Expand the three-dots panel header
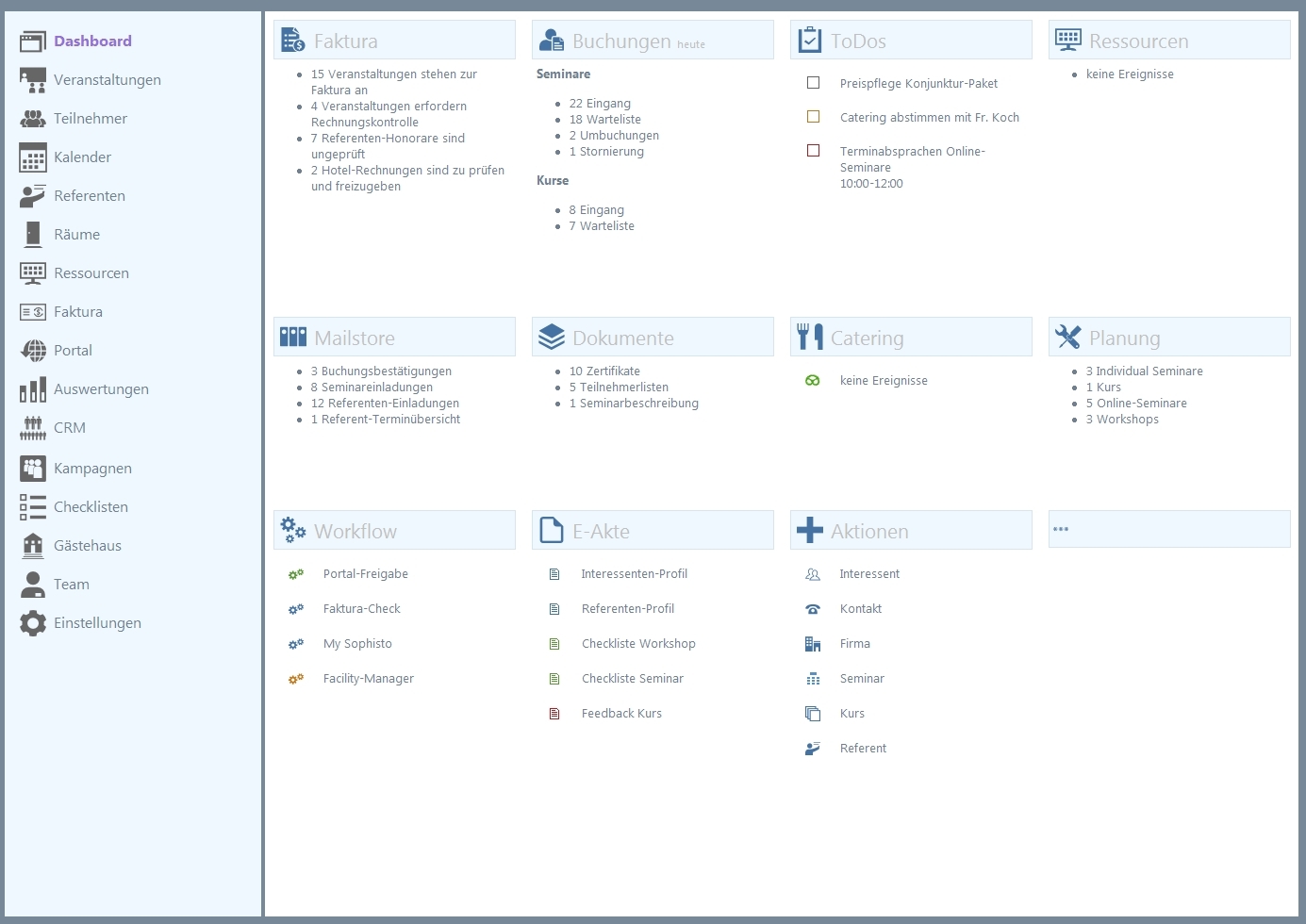 pos(1061,529)
